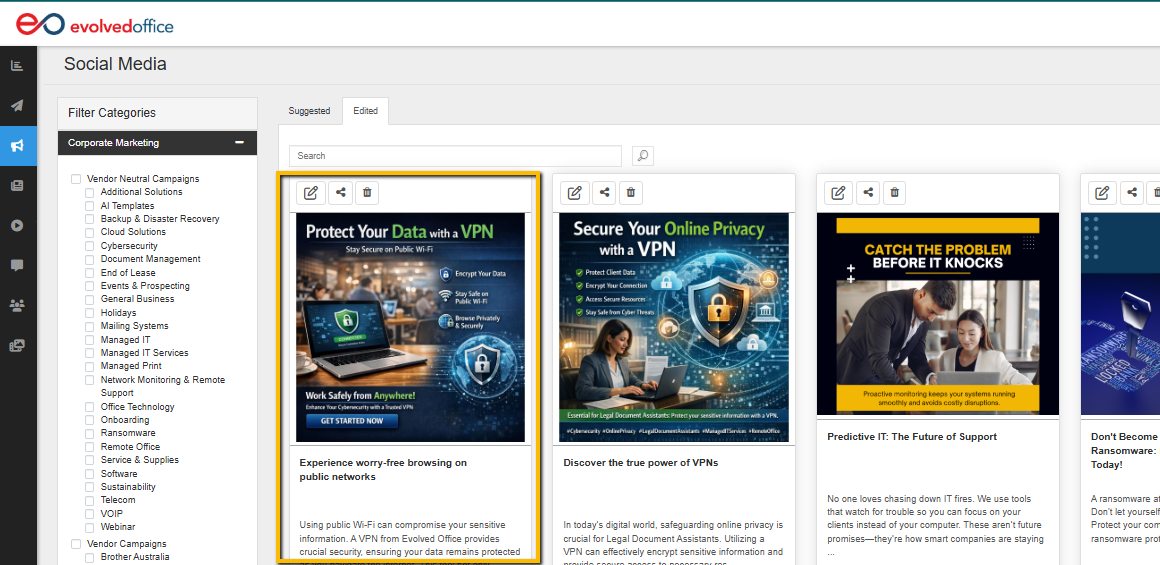Open the users group sidebar icon
The width and height of the screenshot is (1160, 565).
17,305
